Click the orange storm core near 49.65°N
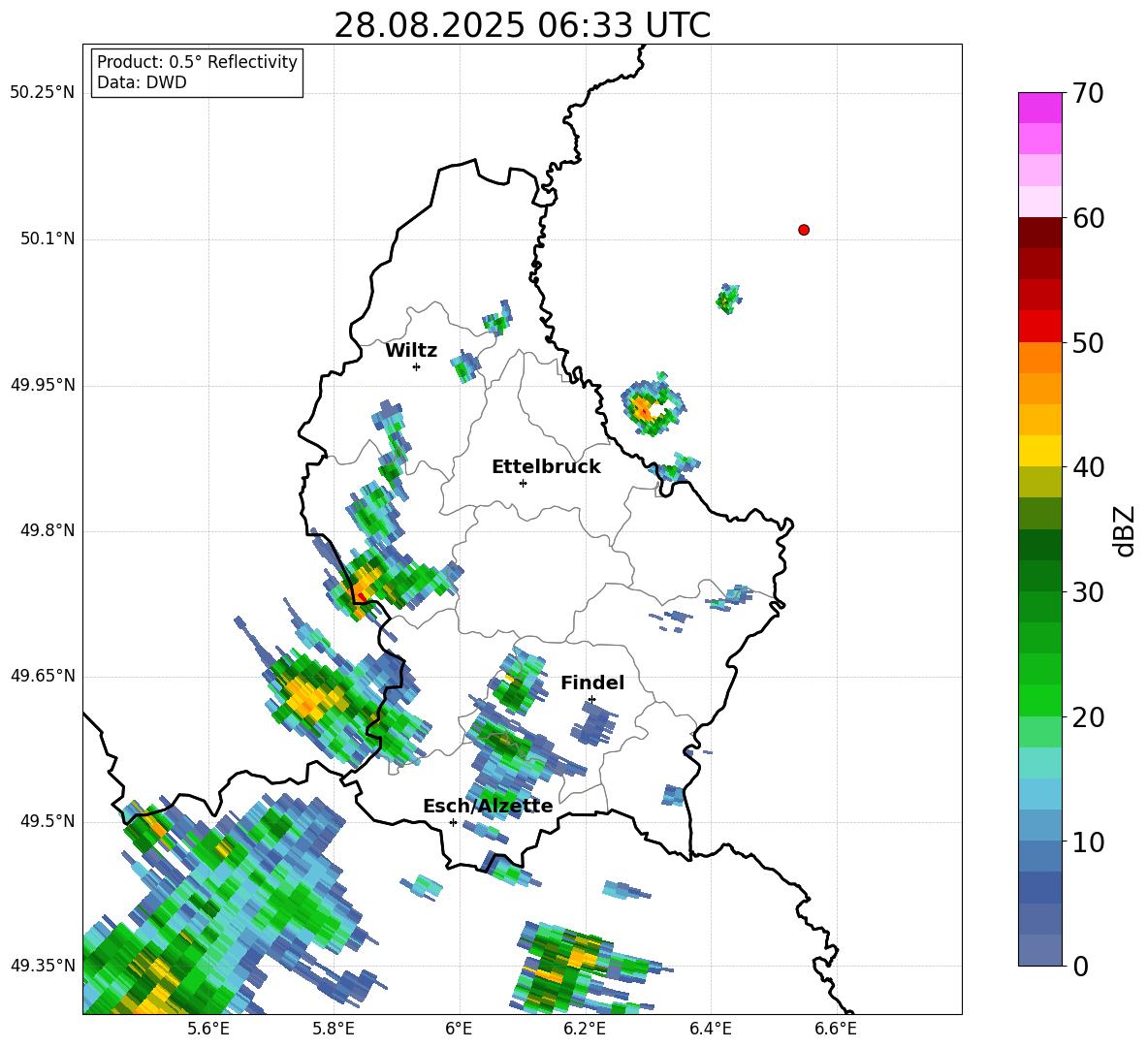1148x1048 pixels. pos(306,697)
